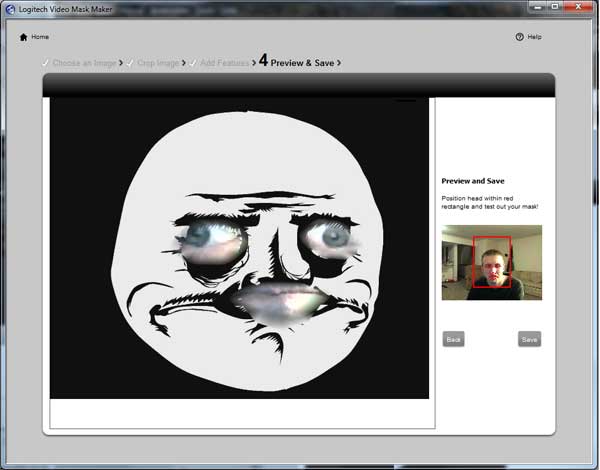Select the 'Preview & Save' step

(302, 63)
